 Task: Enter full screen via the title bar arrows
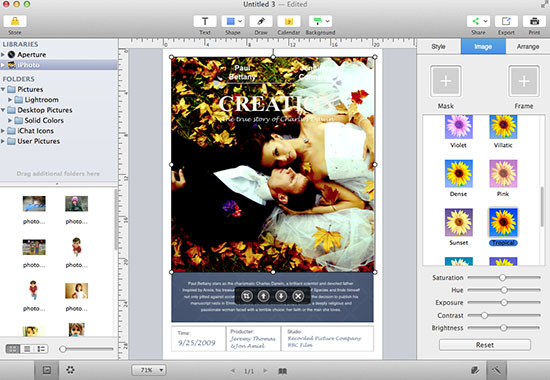click(544, 5)
